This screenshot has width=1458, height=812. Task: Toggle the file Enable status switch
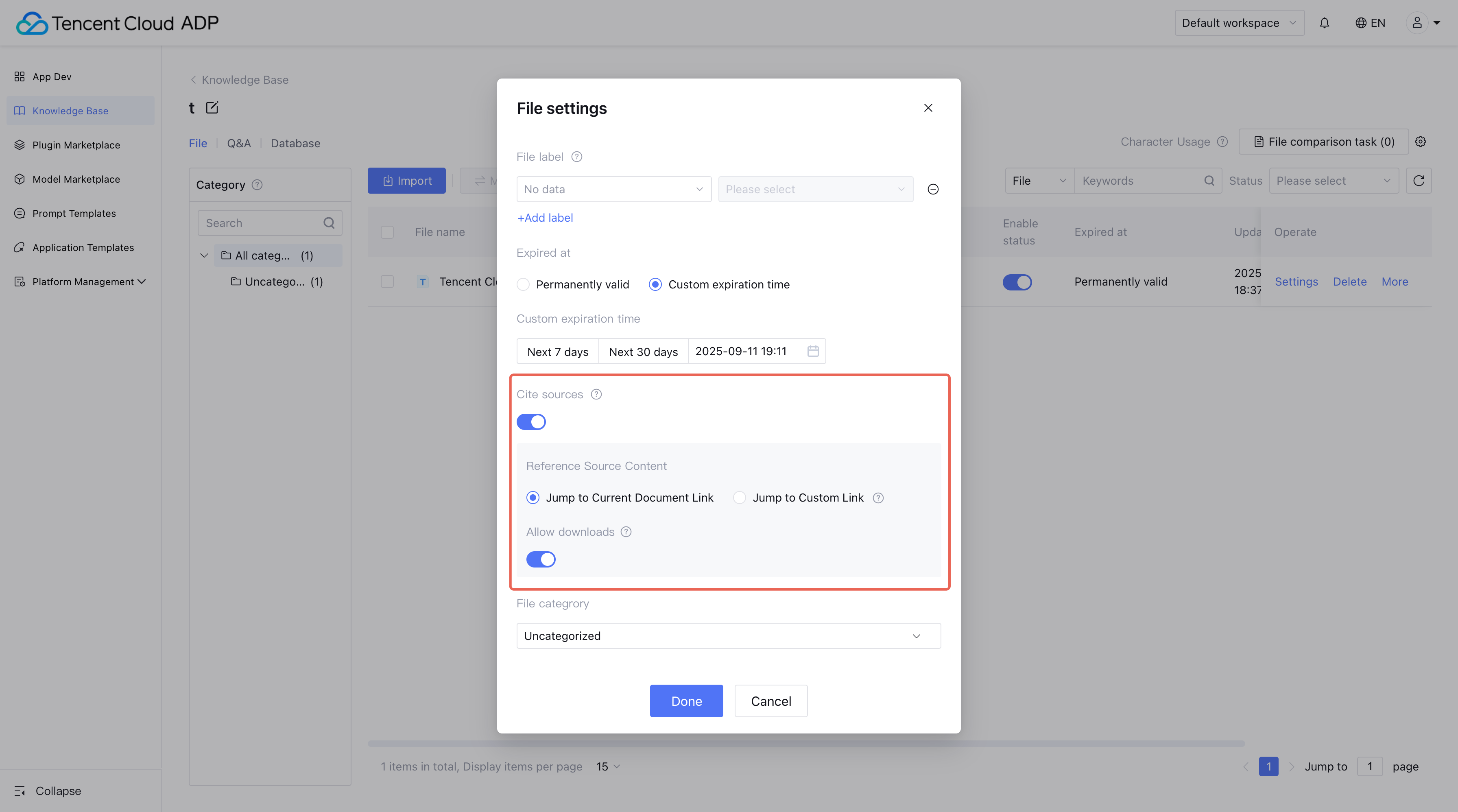pyautogui.click(x=1017, y=282)
